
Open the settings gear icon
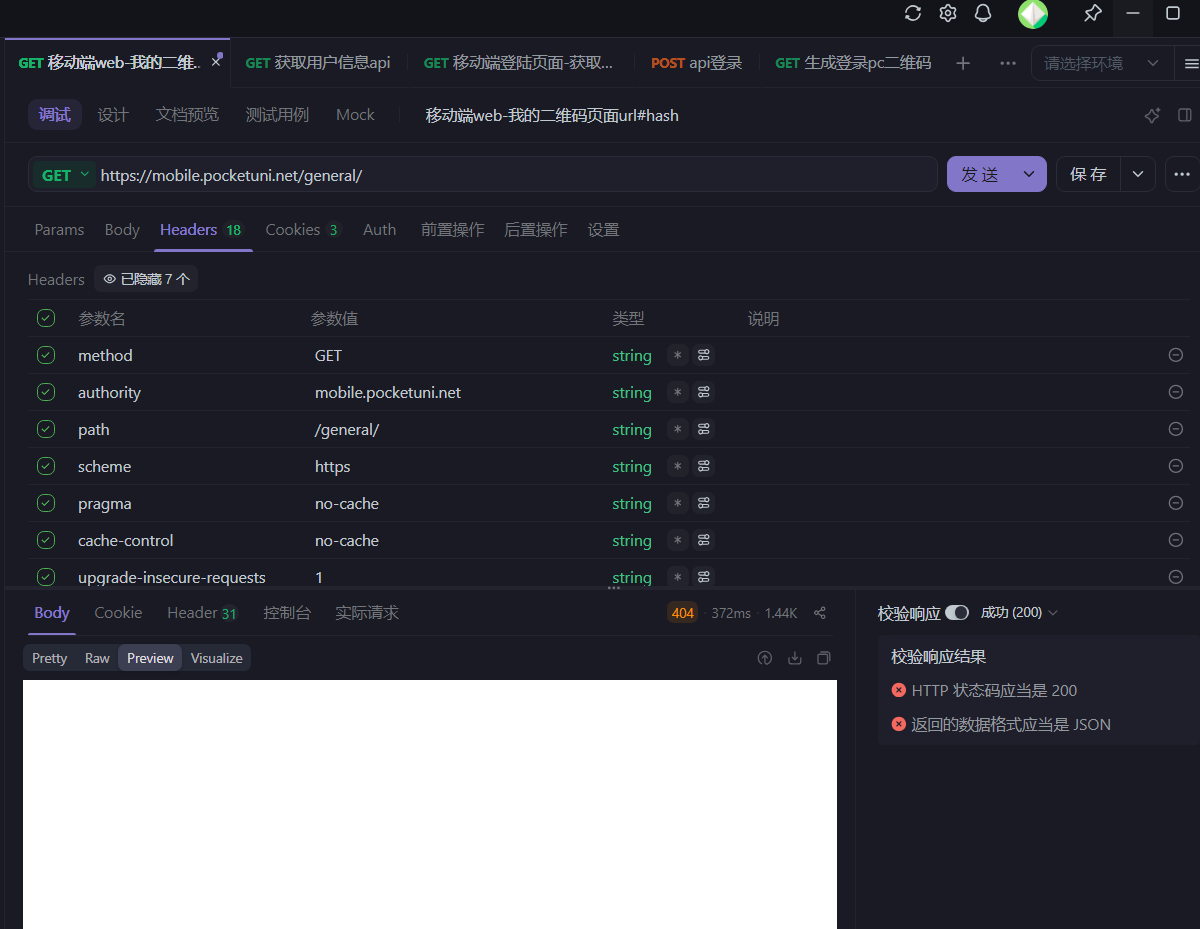[948, 13]
